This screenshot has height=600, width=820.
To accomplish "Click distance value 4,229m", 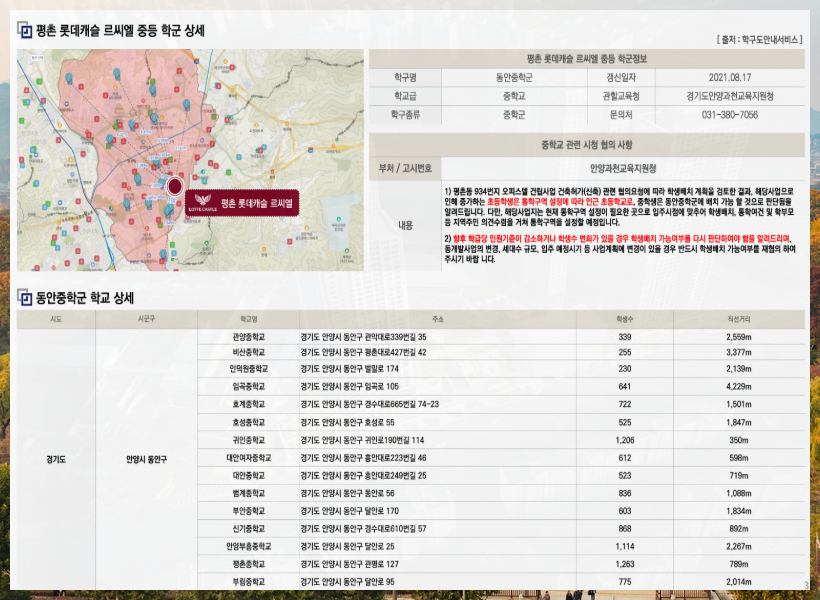I will (738, 387).
